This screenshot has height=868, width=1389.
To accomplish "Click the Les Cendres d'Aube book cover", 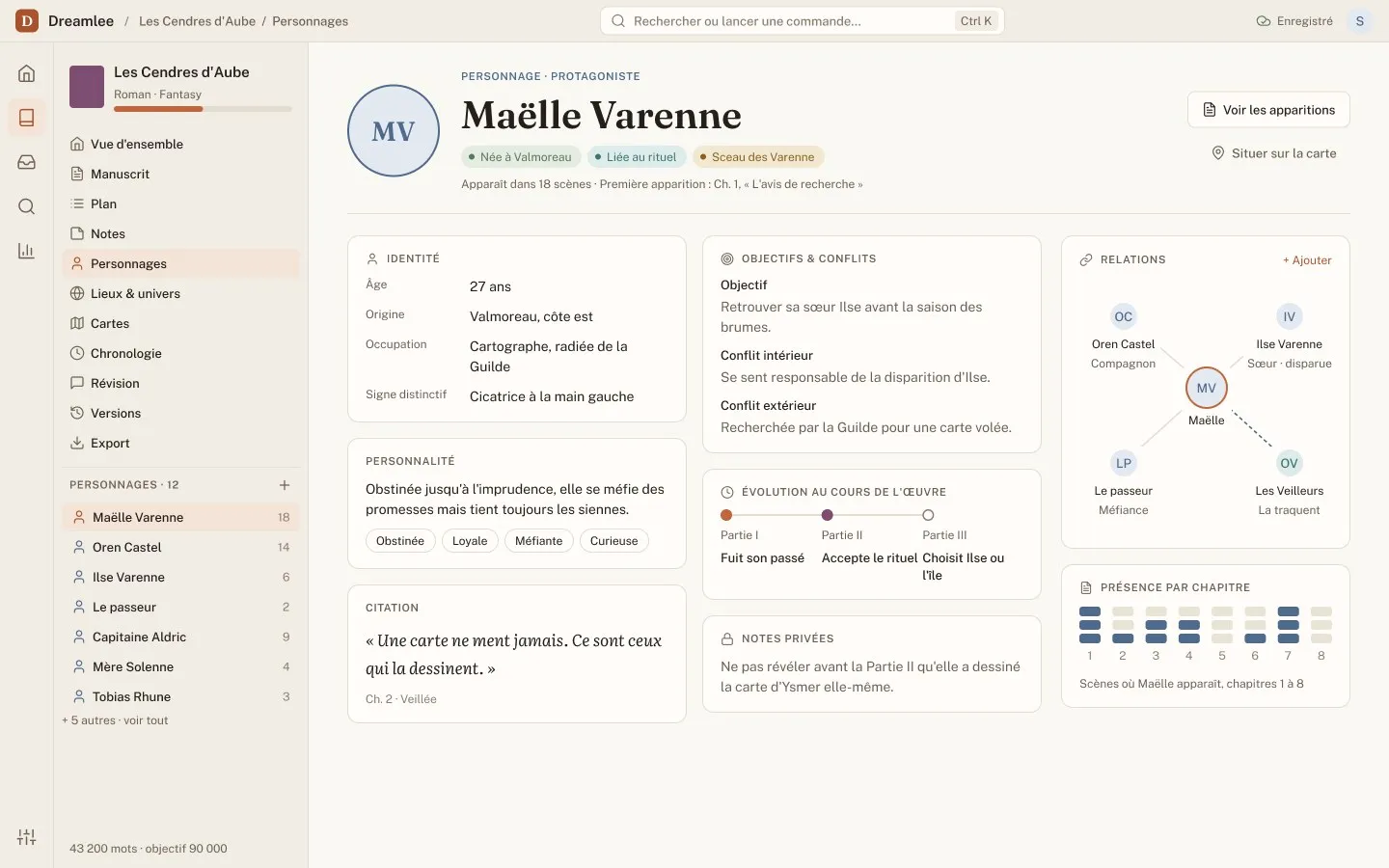I will (x=87, y=87).
